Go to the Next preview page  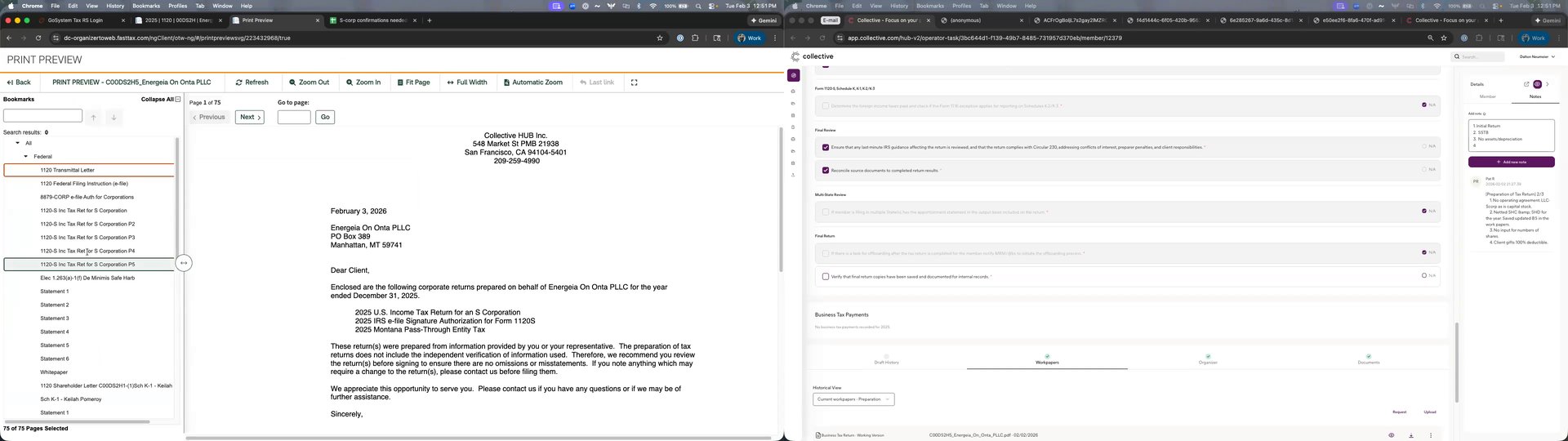(250, 117)
